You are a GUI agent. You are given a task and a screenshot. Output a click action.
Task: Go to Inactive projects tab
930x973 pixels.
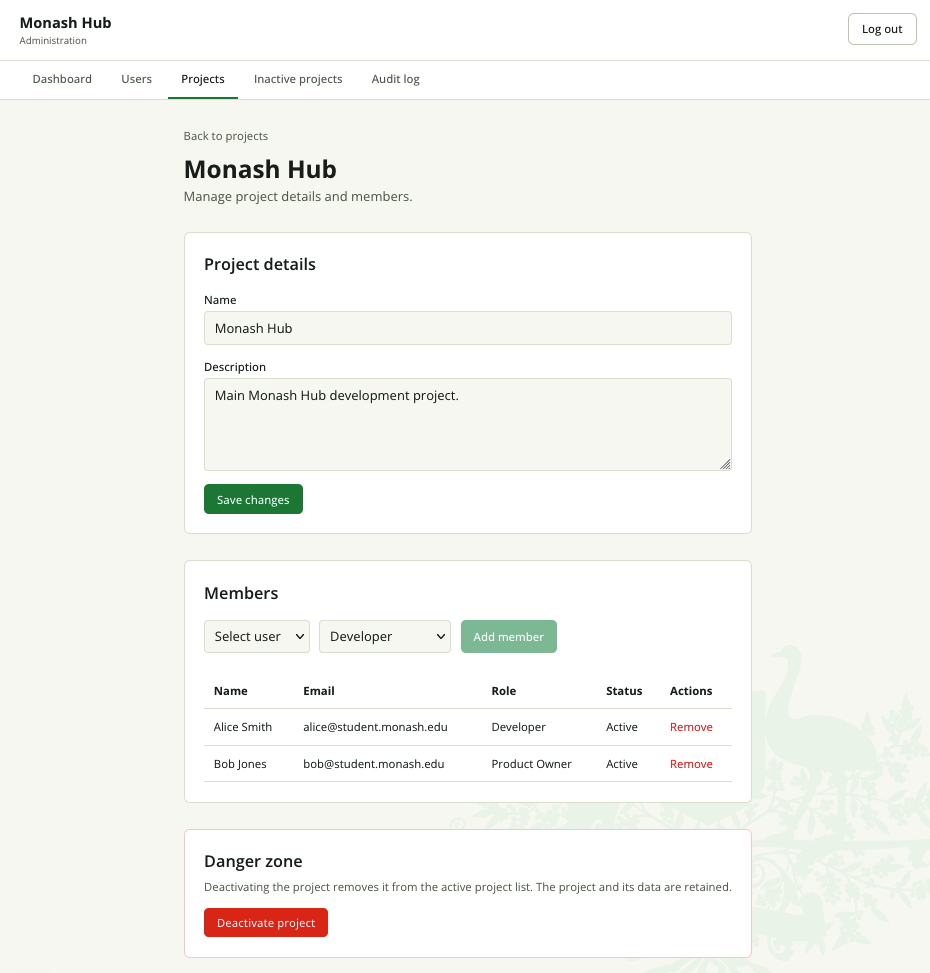tap(298, 79)
